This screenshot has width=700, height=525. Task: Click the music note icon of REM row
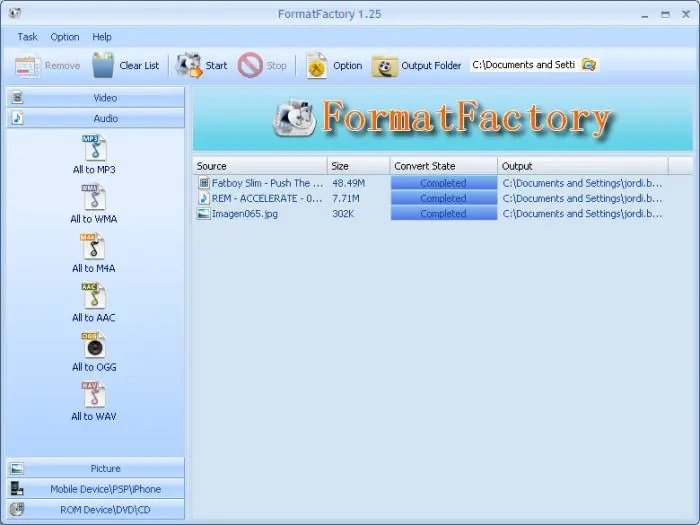pyautogui.click(x=204, y=198)
